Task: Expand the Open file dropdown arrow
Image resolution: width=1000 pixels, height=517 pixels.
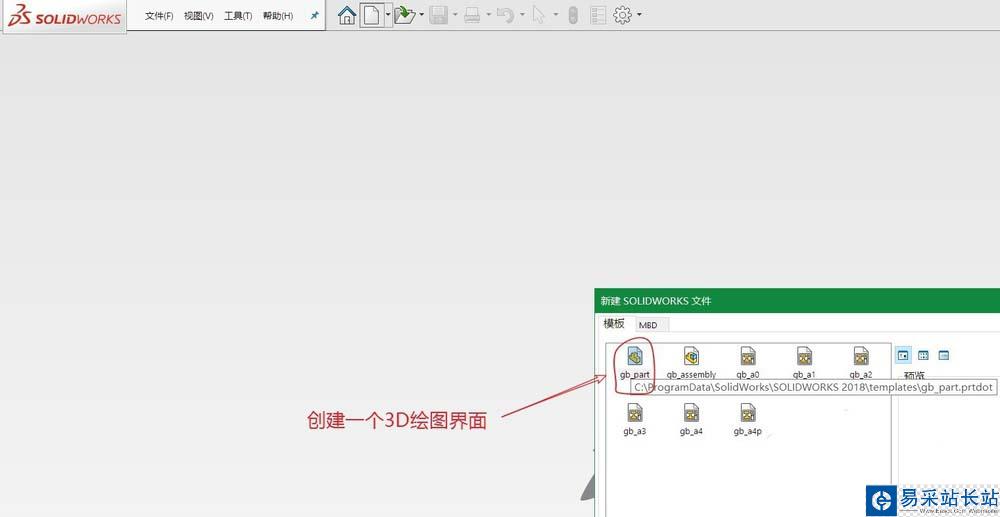Action: tap(422, 15)
